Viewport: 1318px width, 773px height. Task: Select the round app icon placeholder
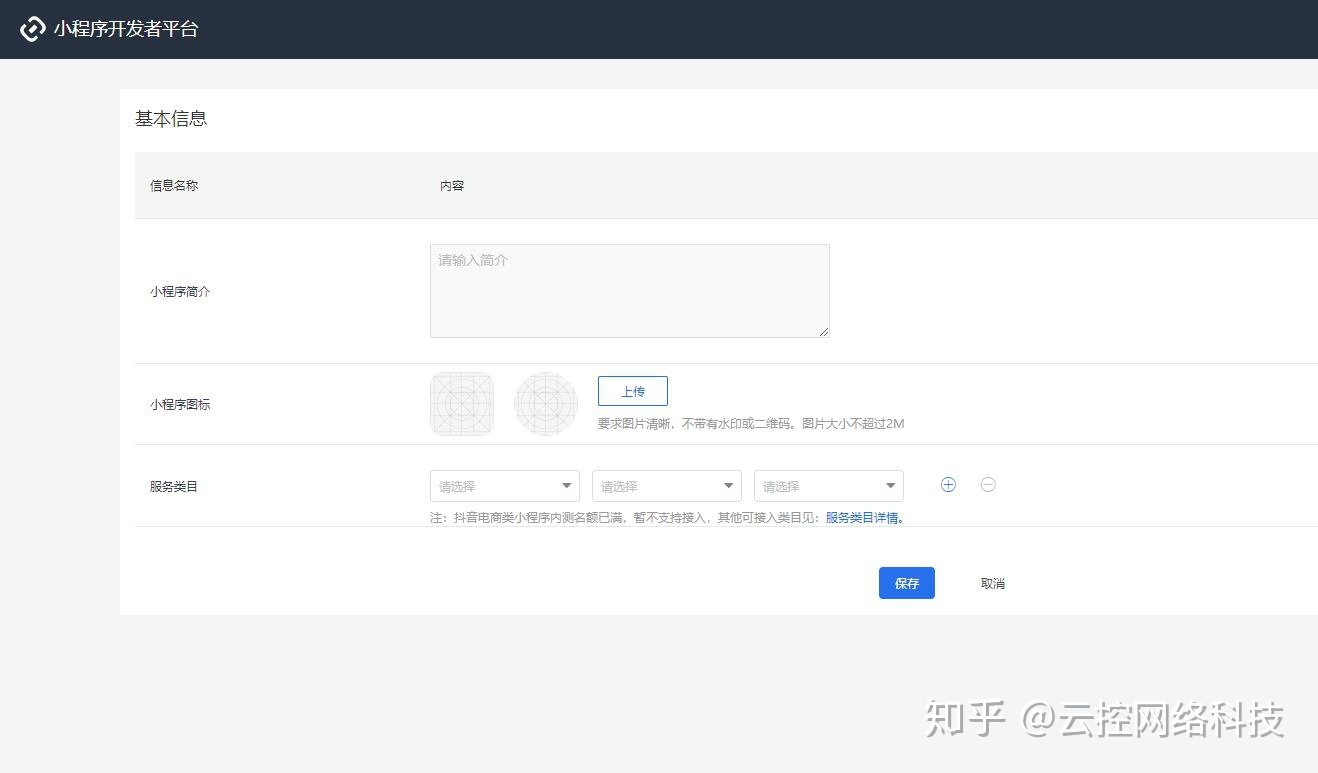pos(546,404)
